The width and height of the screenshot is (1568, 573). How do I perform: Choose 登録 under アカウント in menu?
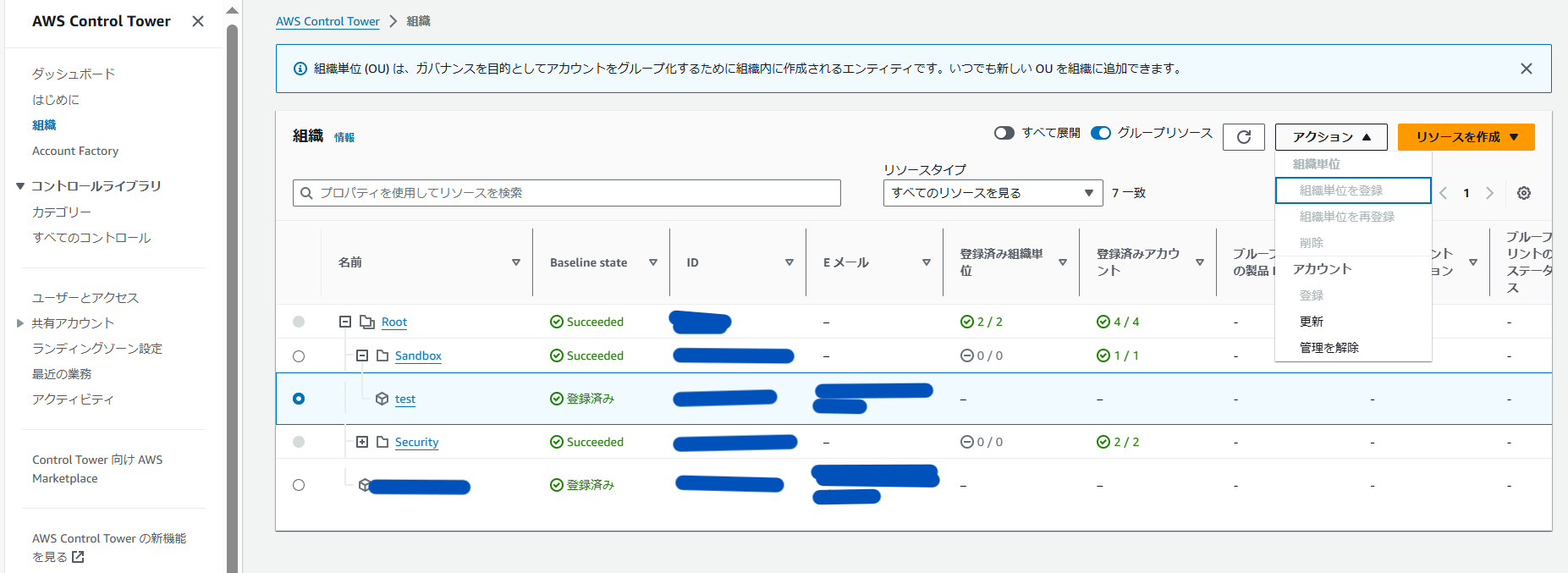click(1353, 295)
